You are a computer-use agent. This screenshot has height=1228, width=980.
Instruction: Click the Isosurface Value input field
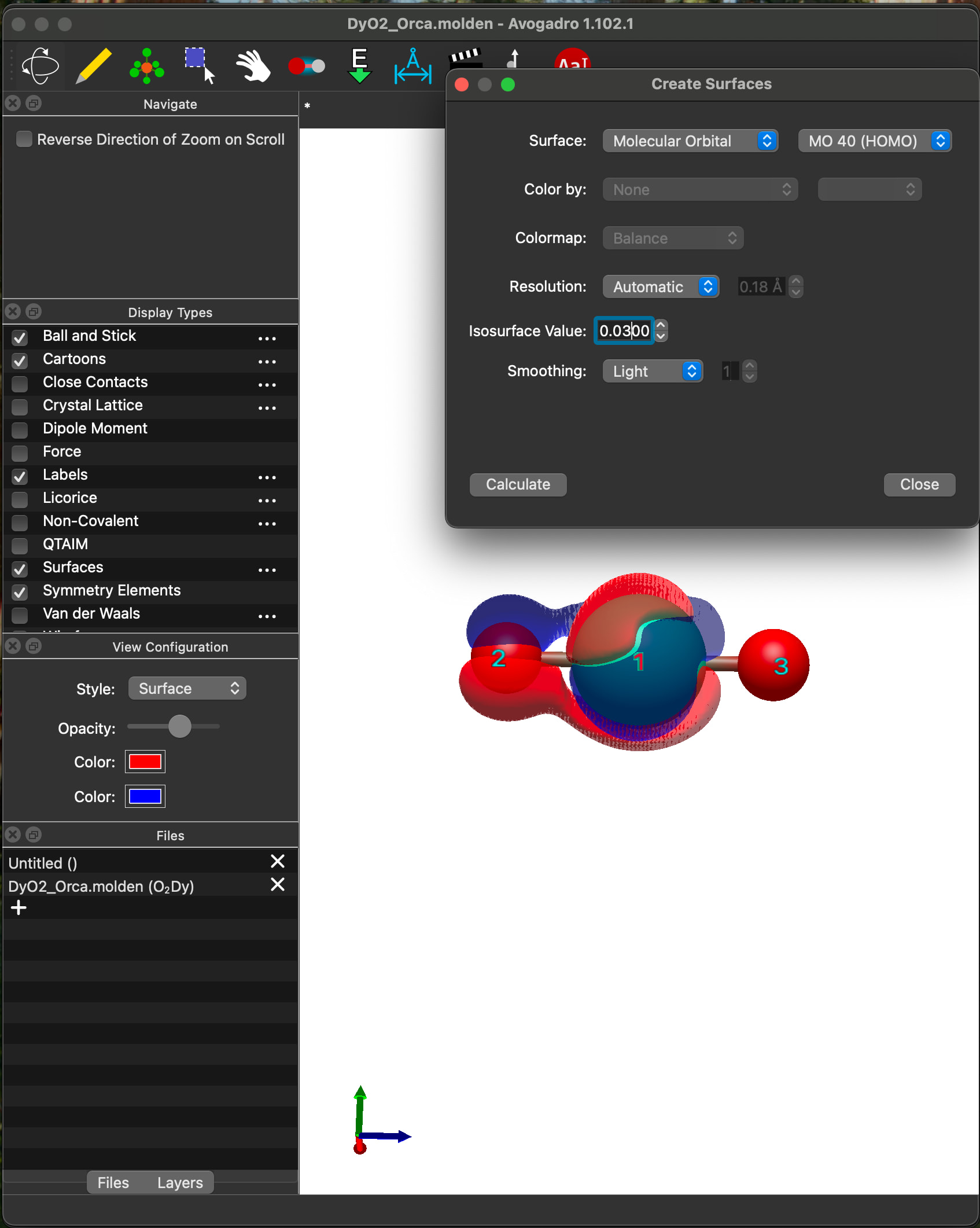(x=624, y=331)
